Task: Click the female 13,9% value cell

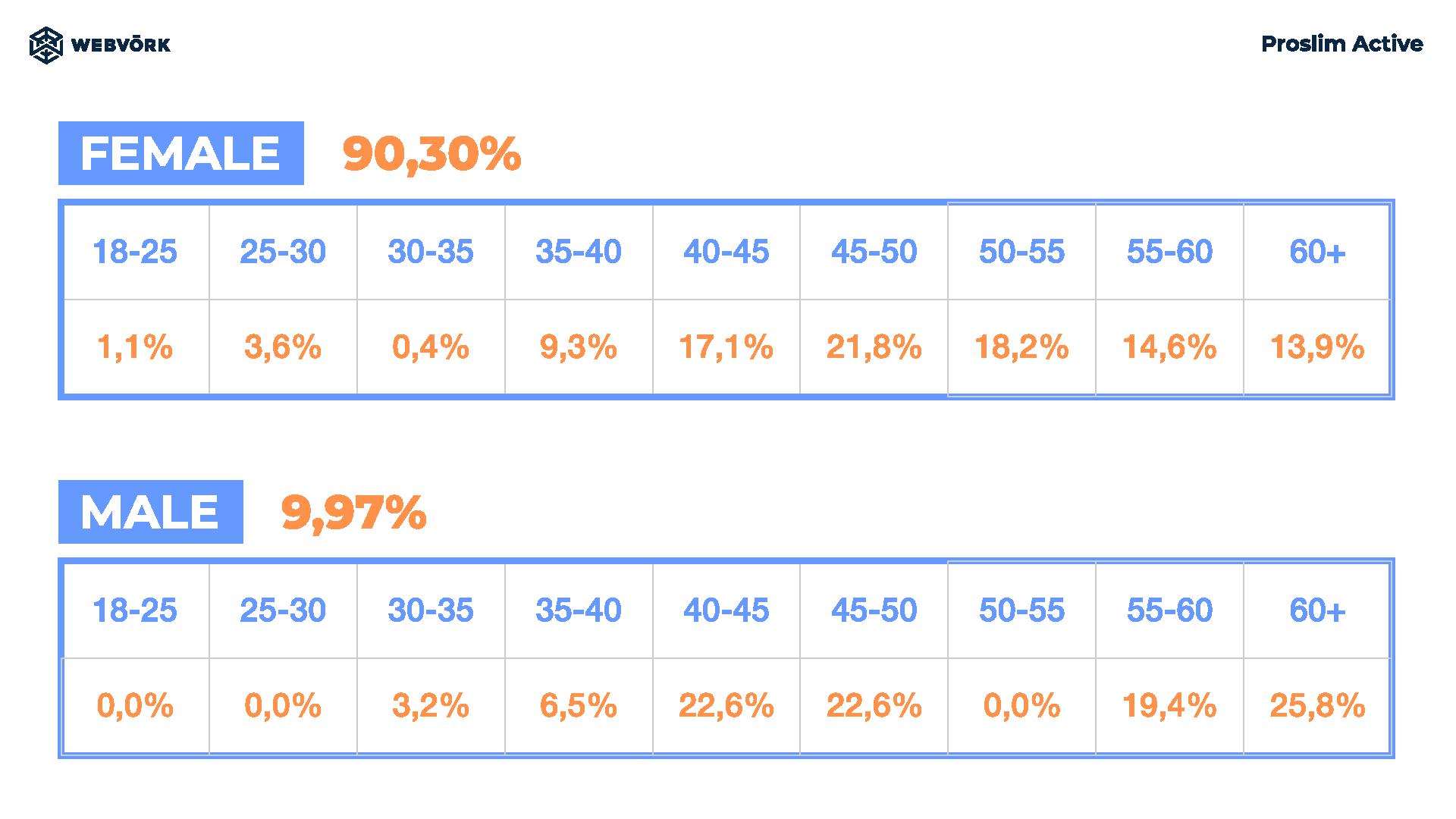Action: point(1317,347)
